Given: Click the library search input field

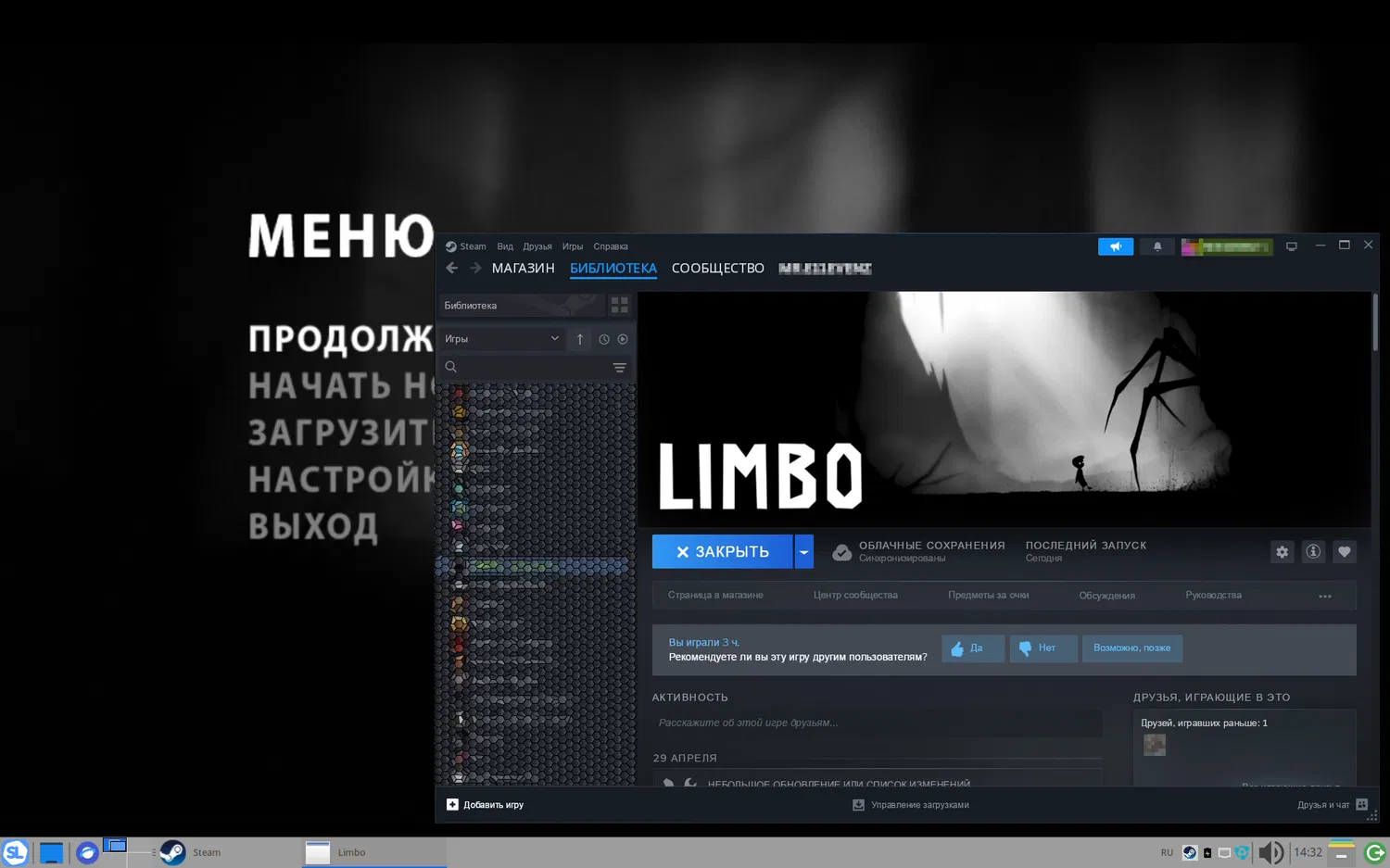Looking at the screenshot, I should (x=535, y=368).
